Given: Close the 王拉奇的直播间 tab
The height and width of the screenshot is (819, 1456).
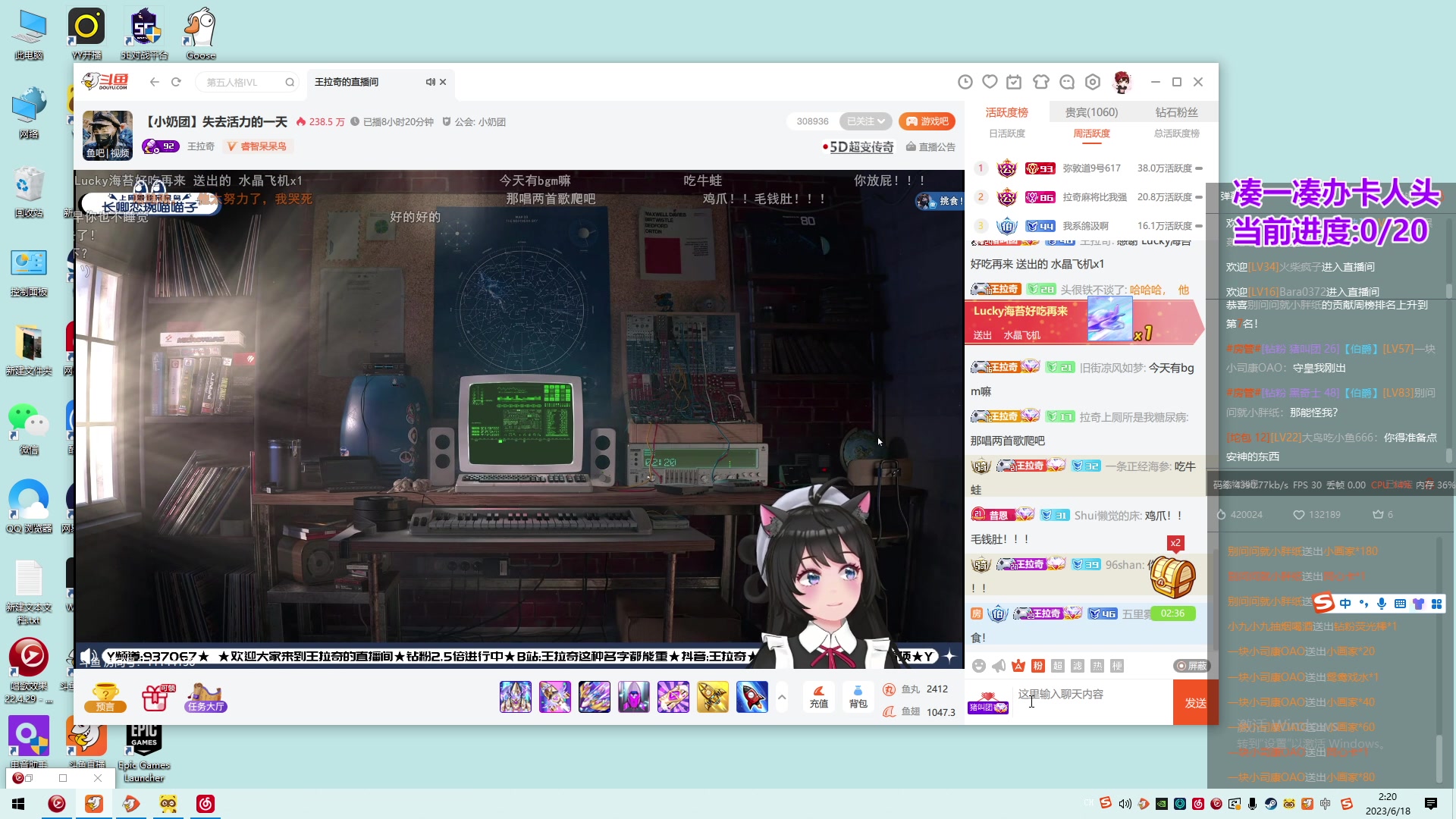Looking at the screenshot, I should pos(443,82).
